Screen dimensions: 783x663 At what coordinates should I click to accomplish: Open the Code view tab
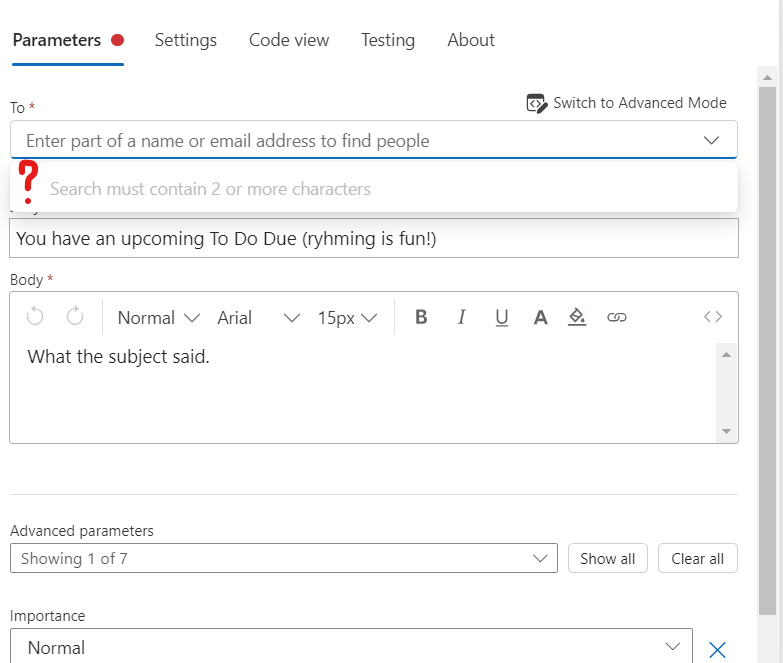[x=289, y=40]
